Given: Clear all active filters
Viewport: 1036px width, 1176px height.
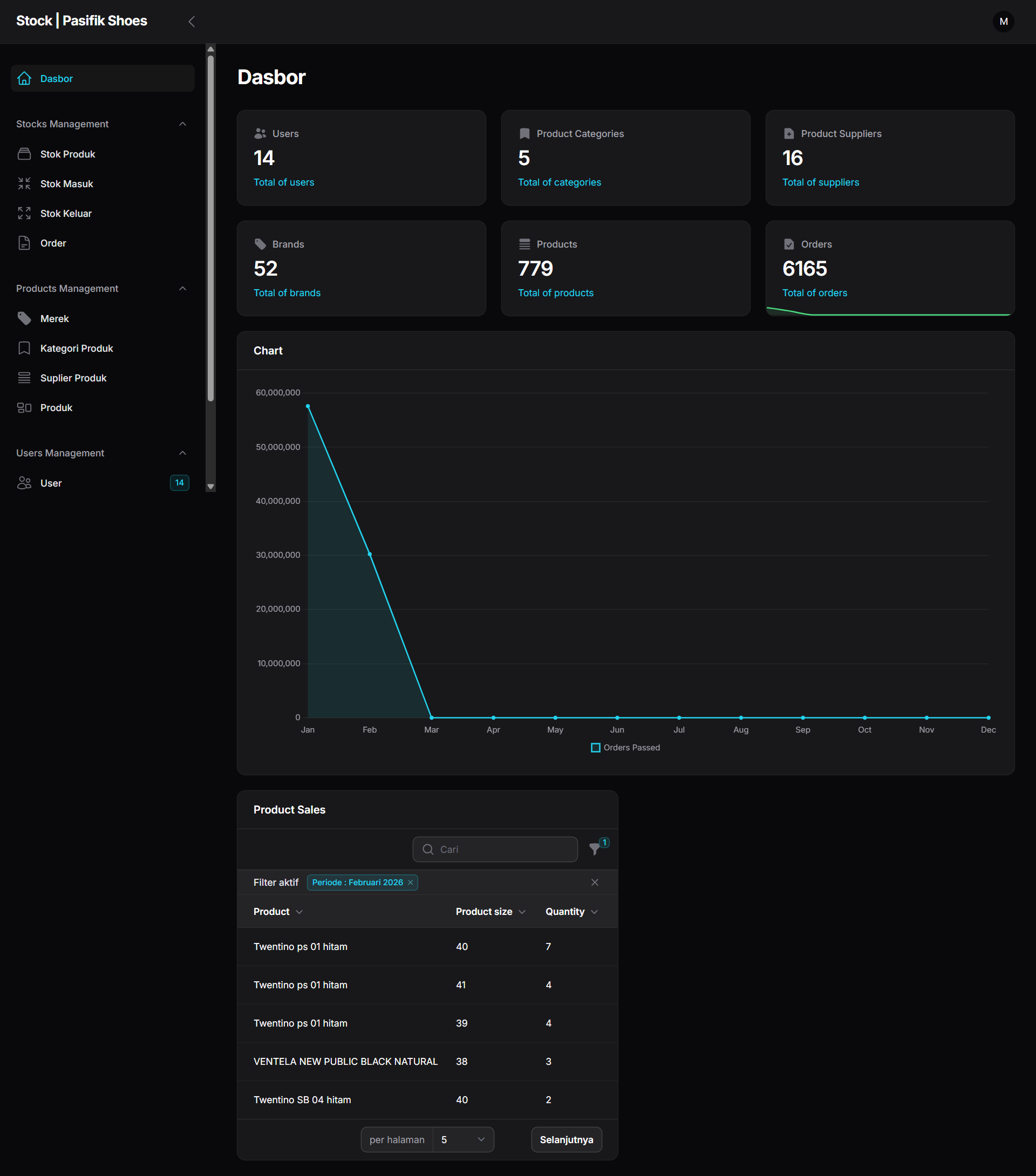Looking at the screenshot, I should click(x=595, y=882).
